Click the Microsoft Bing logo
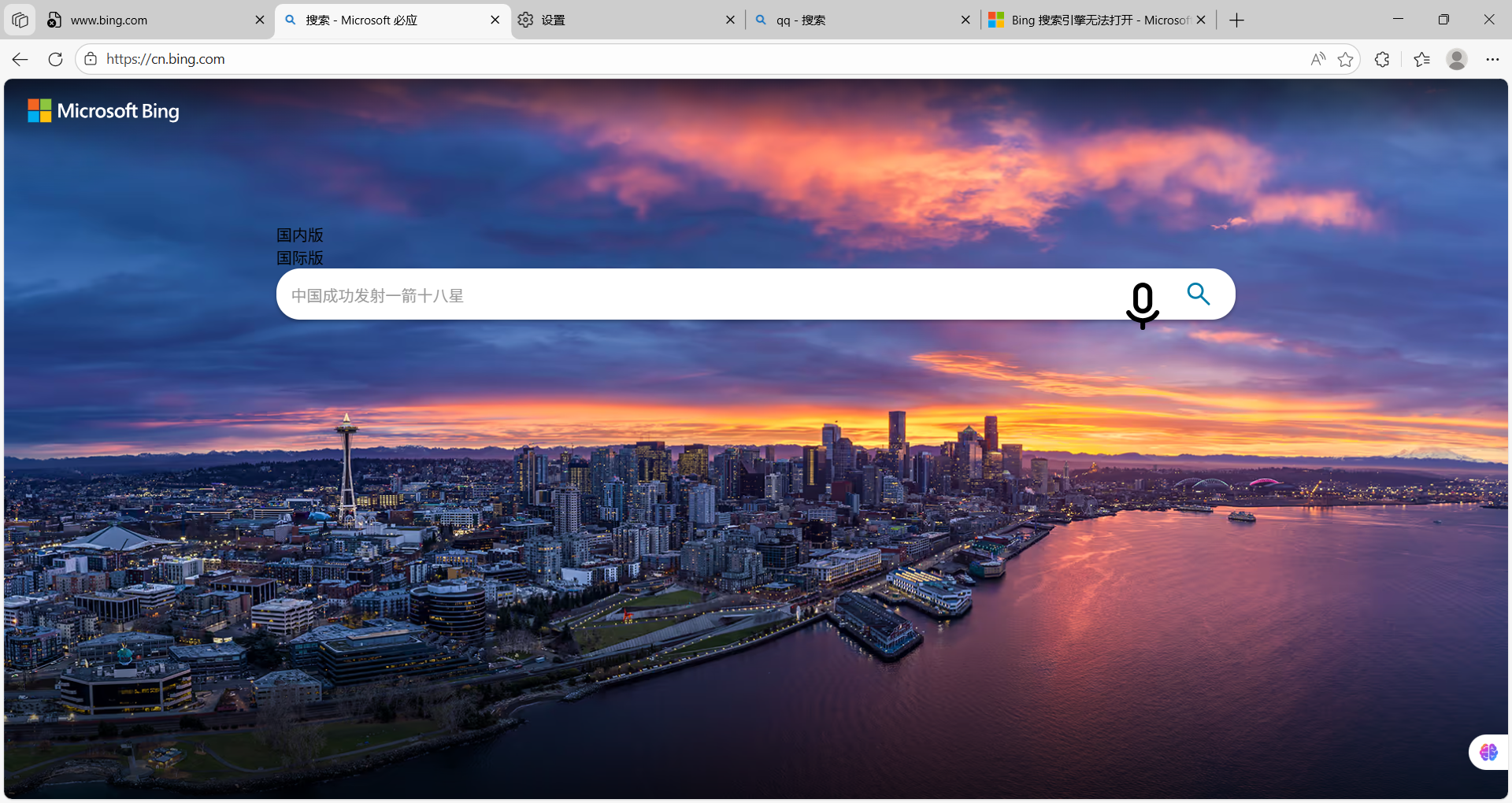 point(103,111)
